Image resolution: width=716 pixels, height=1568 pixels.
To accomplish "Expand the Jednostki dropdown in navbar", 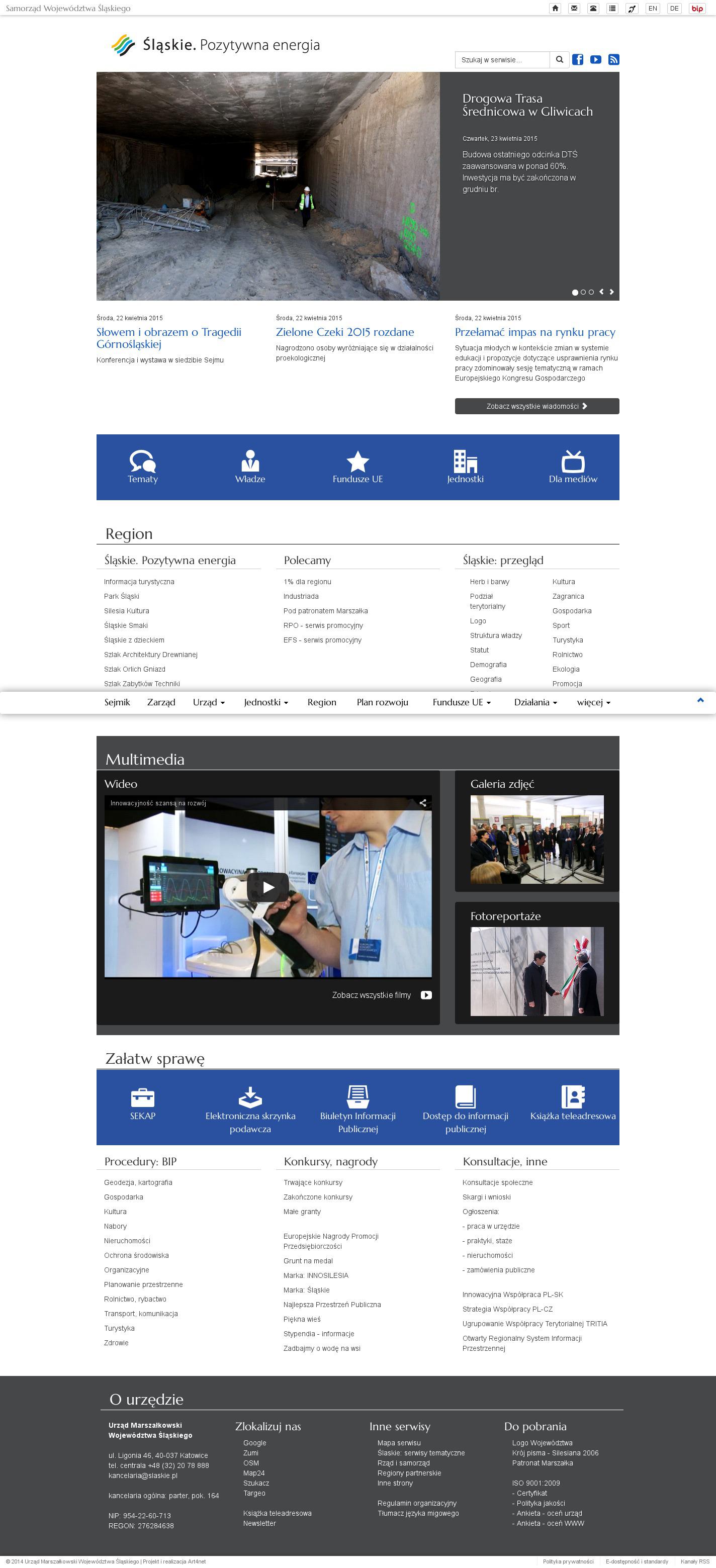I will [265, 702].
